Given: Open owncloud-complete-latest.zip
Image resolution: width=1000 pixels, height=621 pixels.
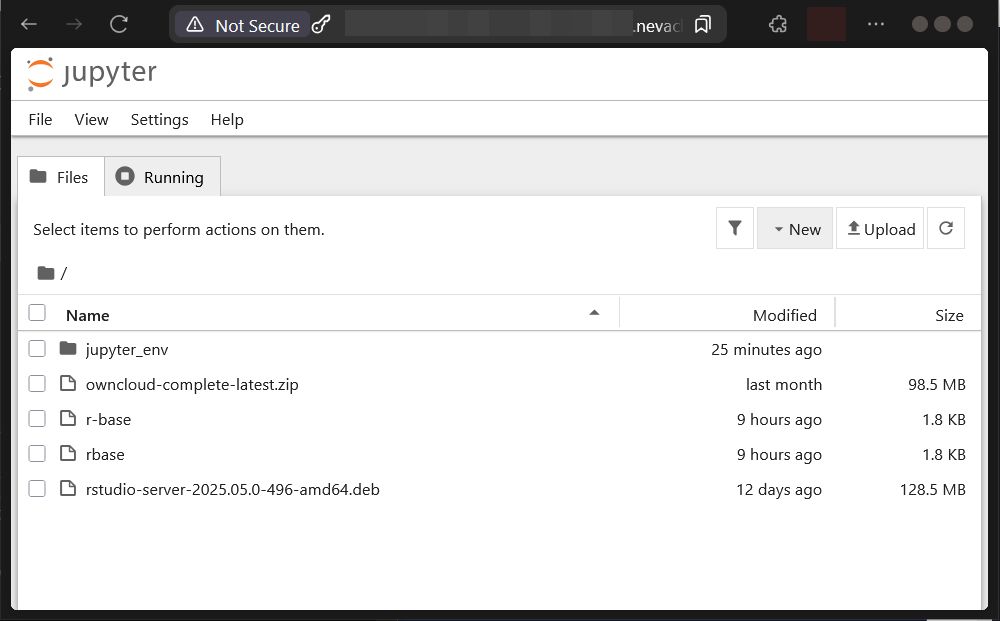Looking at the screenshot, I should tap(192, 384).
